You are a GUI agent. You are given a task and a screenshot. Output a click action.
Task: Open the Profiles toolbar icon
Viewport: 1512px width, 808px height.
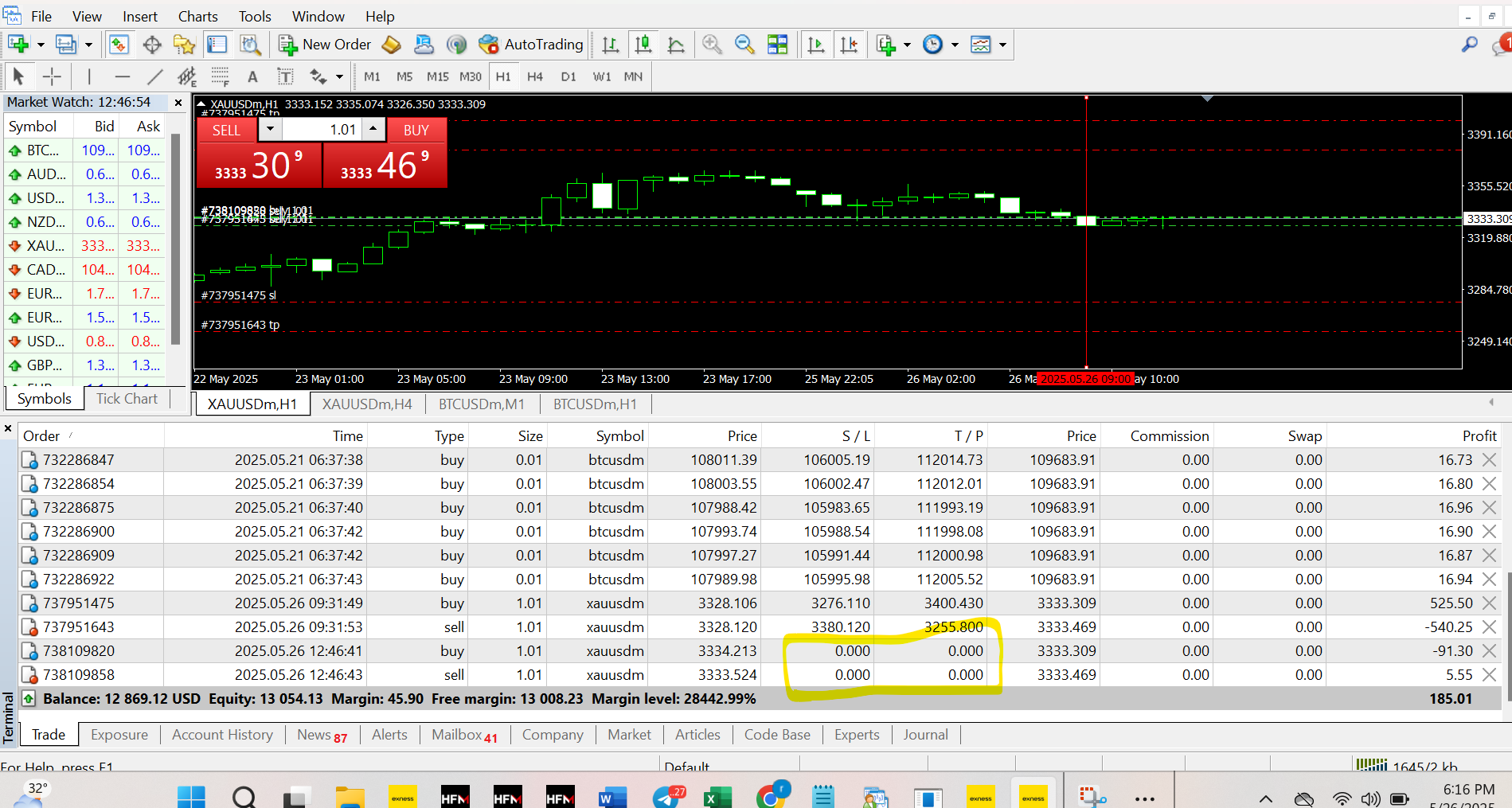pos(66,45)
